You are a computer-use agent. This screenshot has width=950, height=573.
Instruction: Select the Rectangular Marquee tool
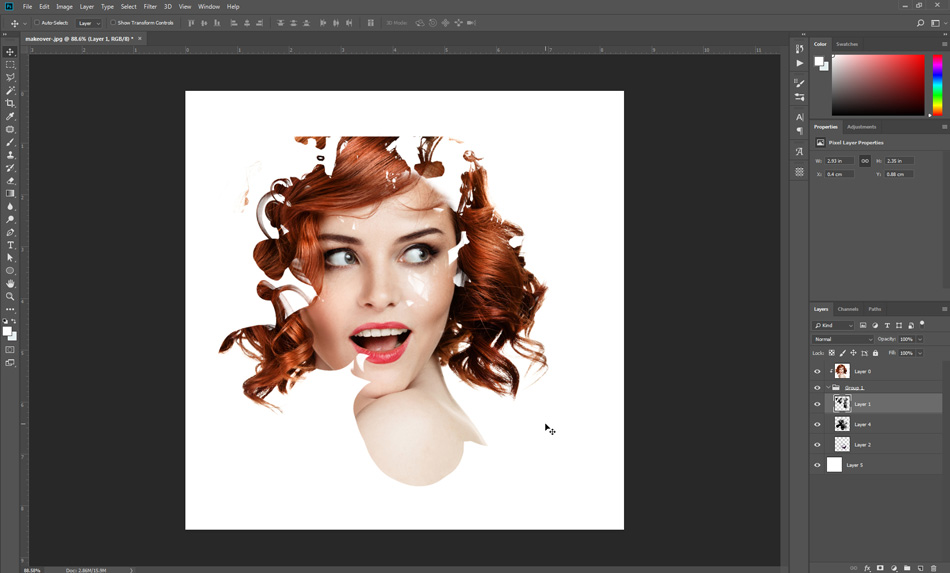tap(10, 64)
